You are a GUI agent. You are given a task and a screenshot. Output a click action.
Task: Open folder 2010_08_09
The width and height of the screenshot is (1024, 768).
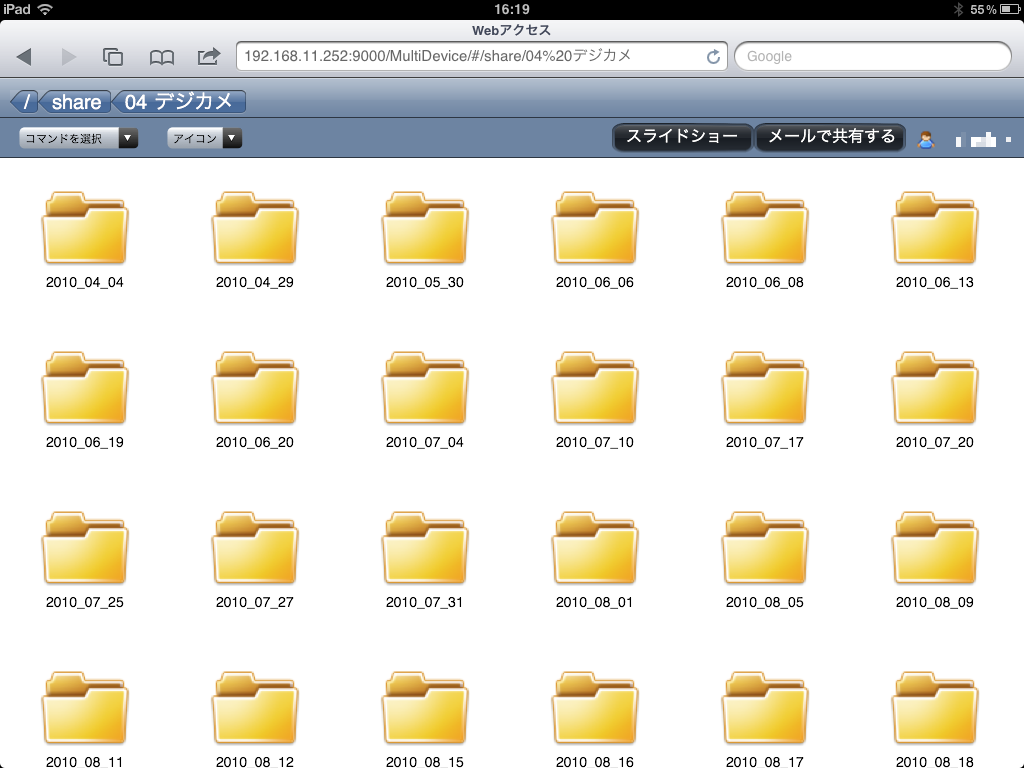[935, 560]
